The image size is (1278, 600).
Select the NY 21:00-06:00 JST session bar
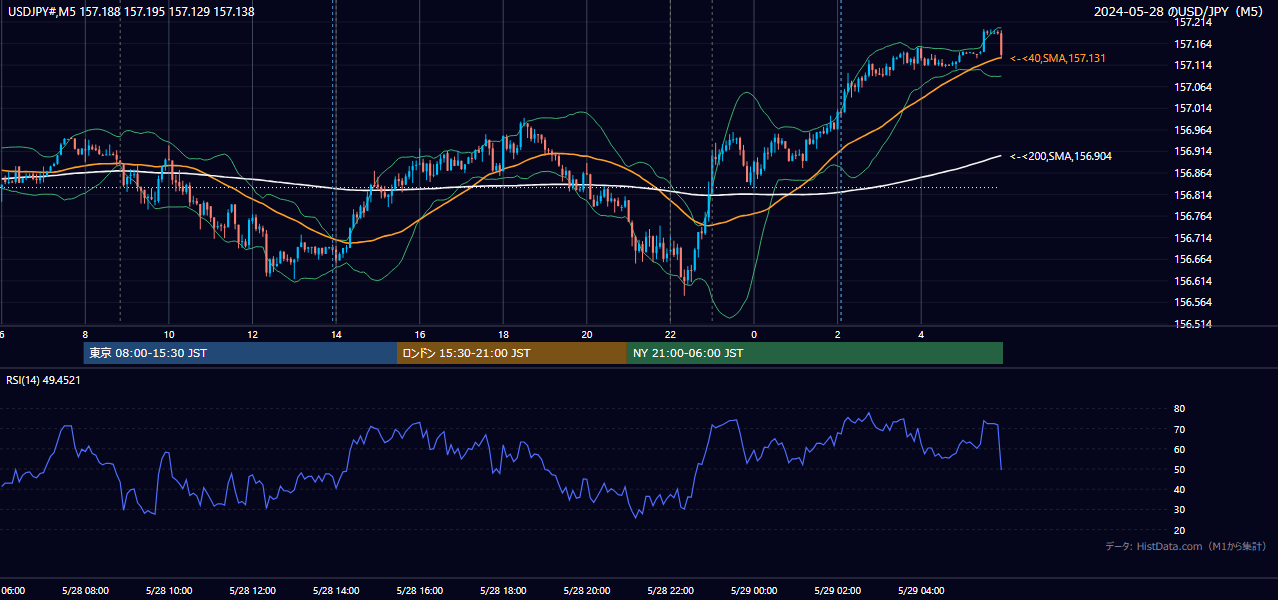(x=815, y=353)
